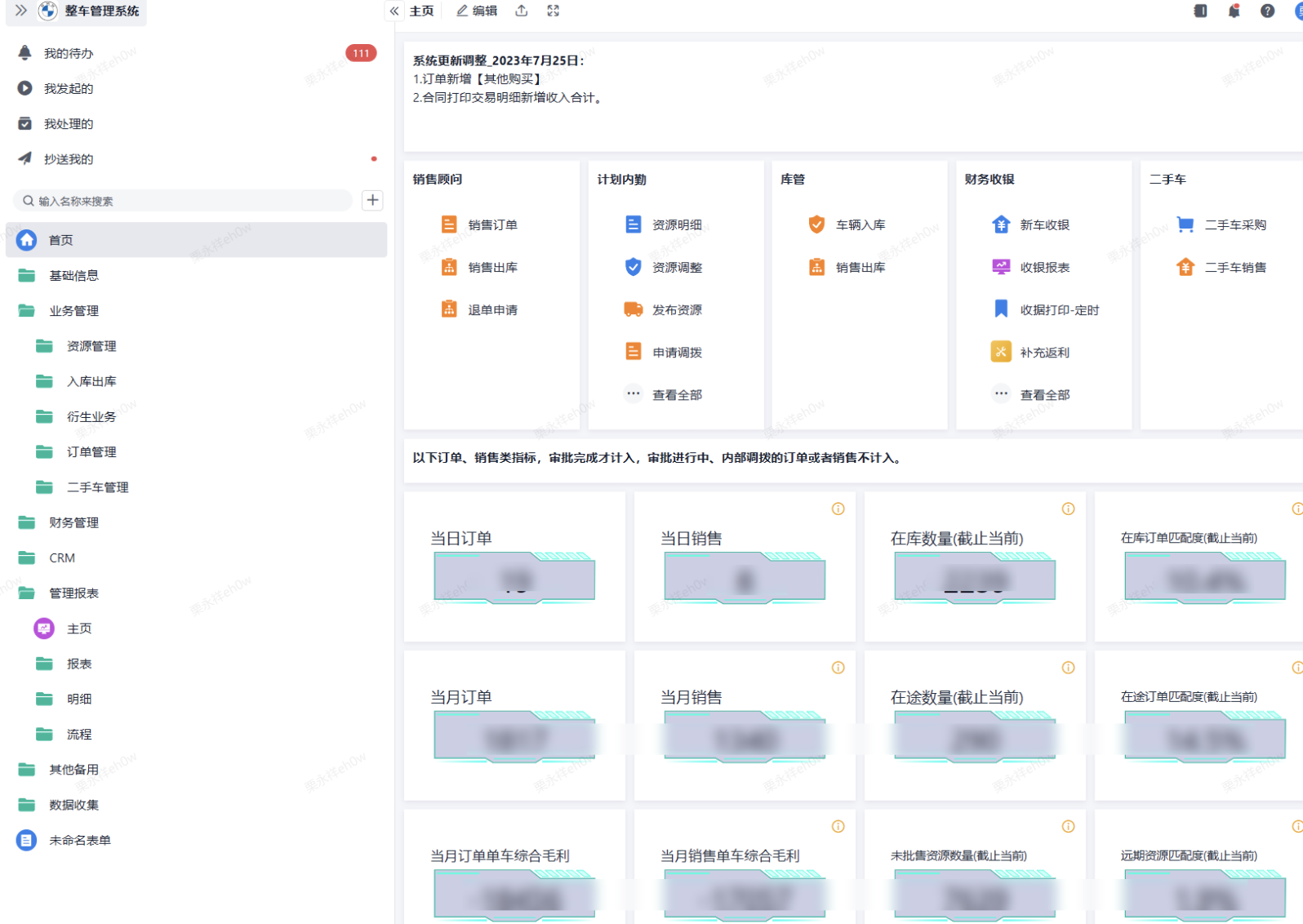
Task: Open 未命名表单 form icon
Action: click(x=27, y=840)
